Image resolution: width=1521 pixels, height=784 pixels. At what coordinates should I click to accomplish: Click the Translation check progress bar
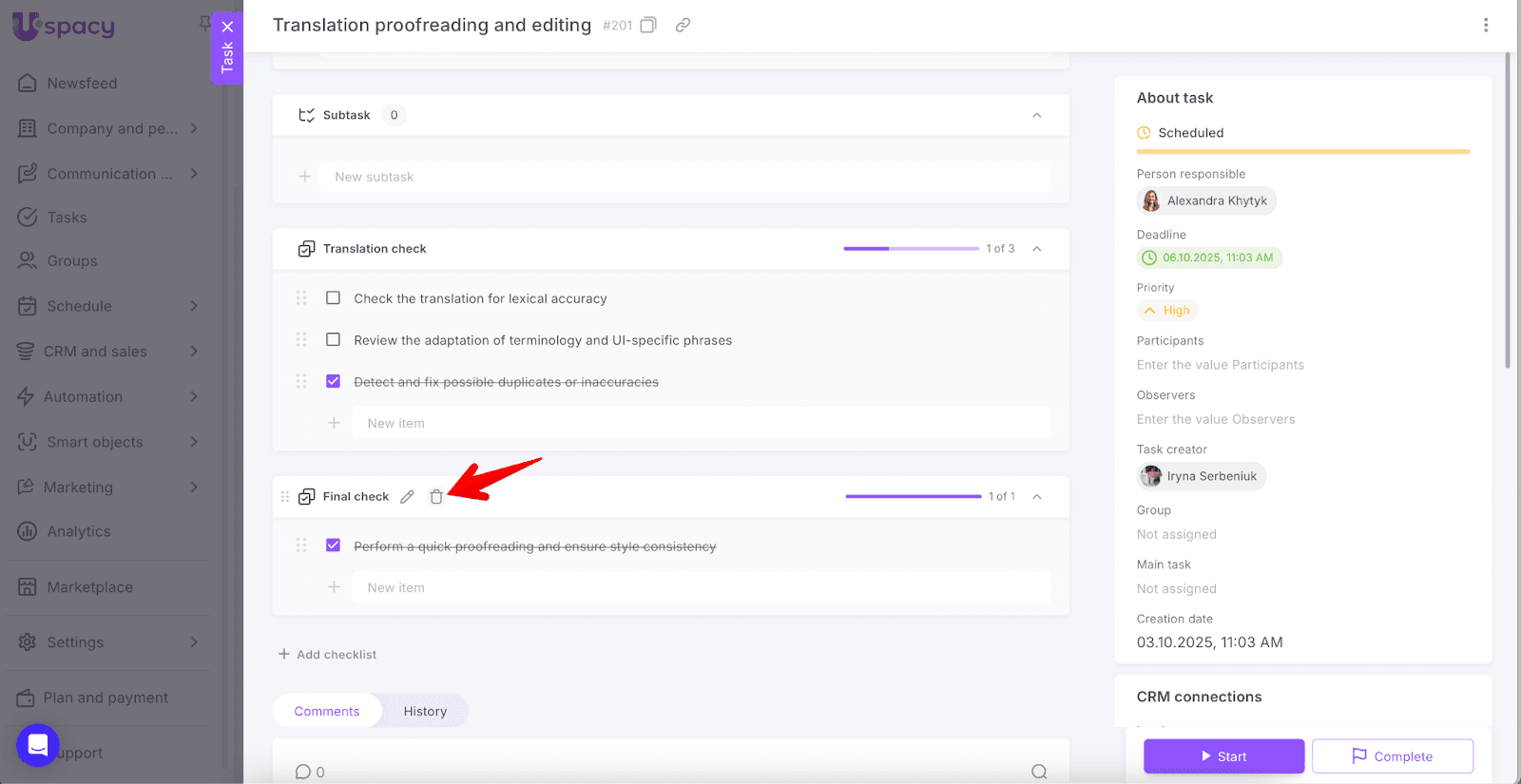[x=910, y=249]
